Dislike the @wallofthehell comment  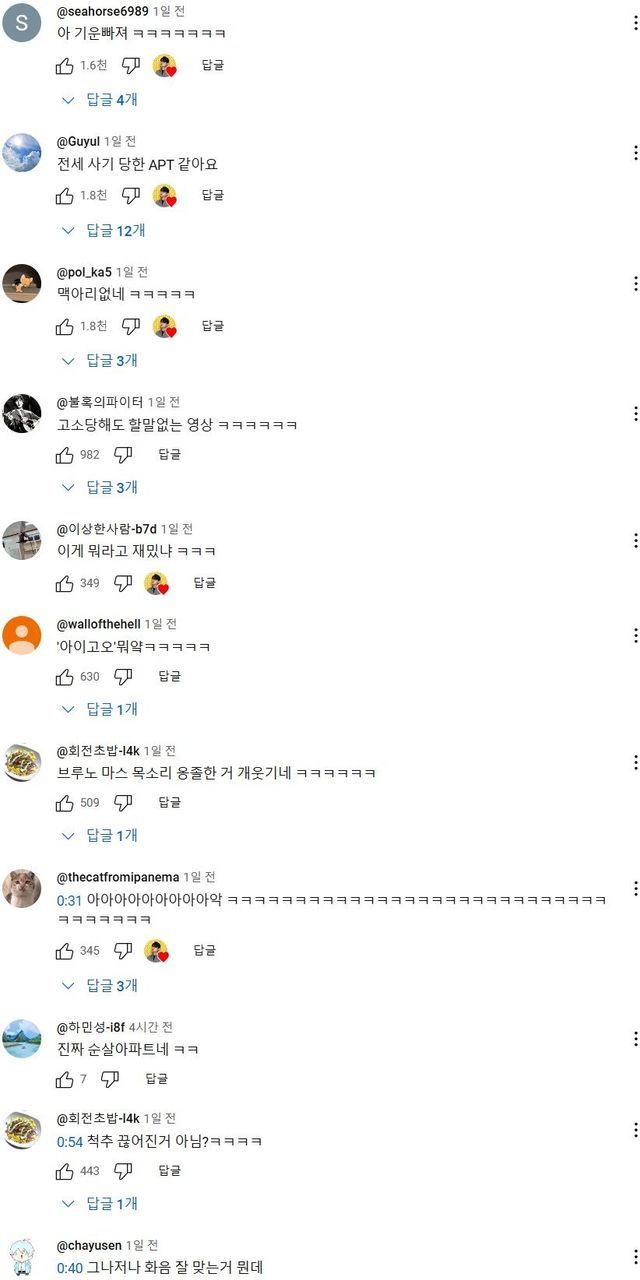pos(123,677)
